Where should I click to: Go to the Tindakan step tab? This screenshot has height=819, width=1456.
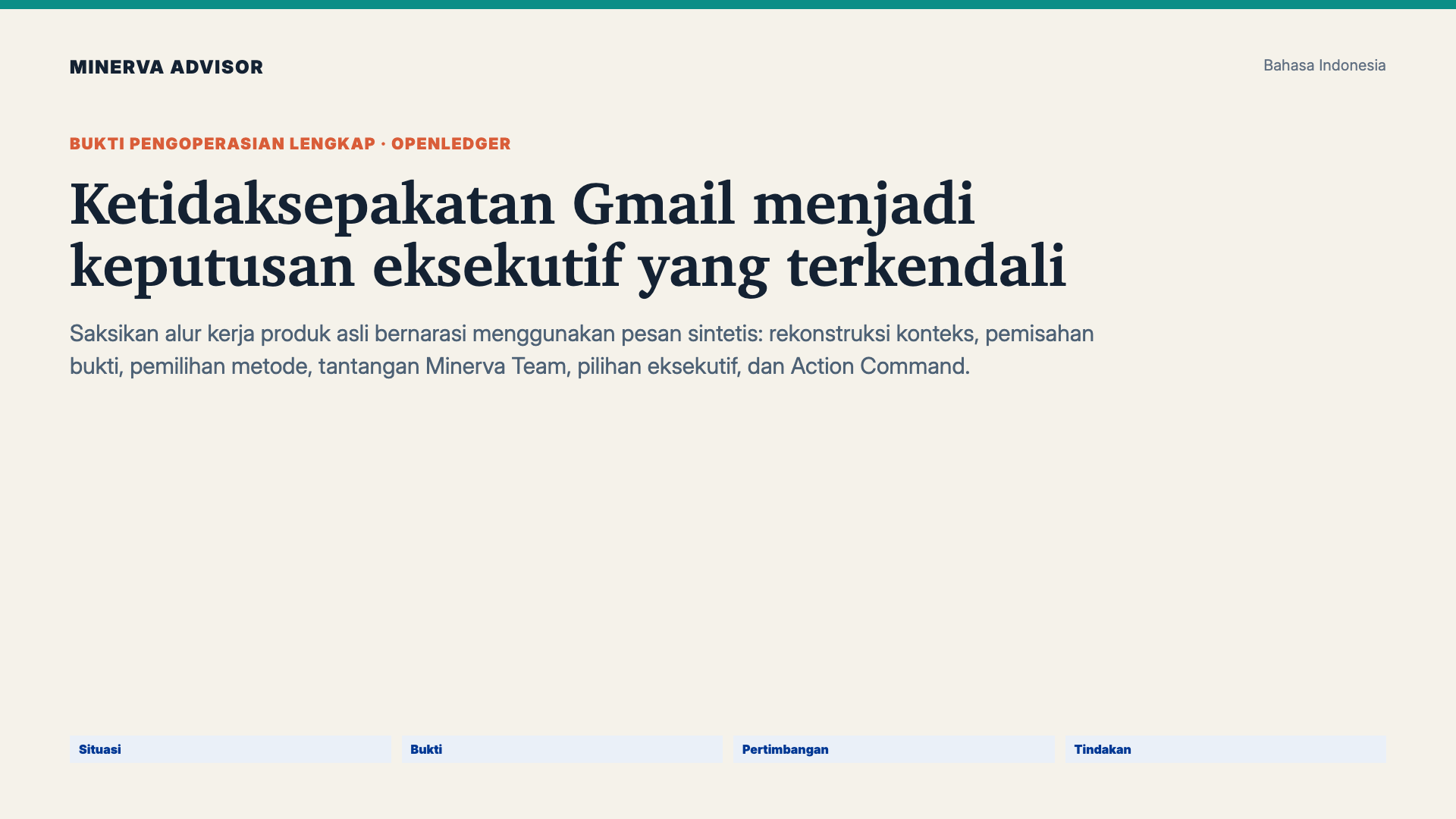tap(1225, 749)
